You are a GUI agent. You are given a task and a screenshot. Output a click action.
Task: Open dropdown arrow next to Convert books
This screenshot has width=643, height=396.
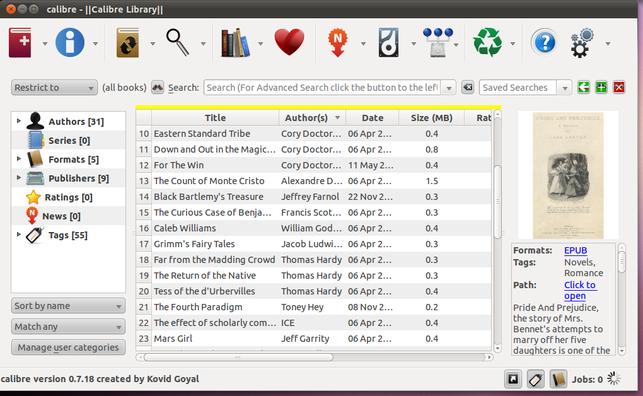click(x=153, y=43)
